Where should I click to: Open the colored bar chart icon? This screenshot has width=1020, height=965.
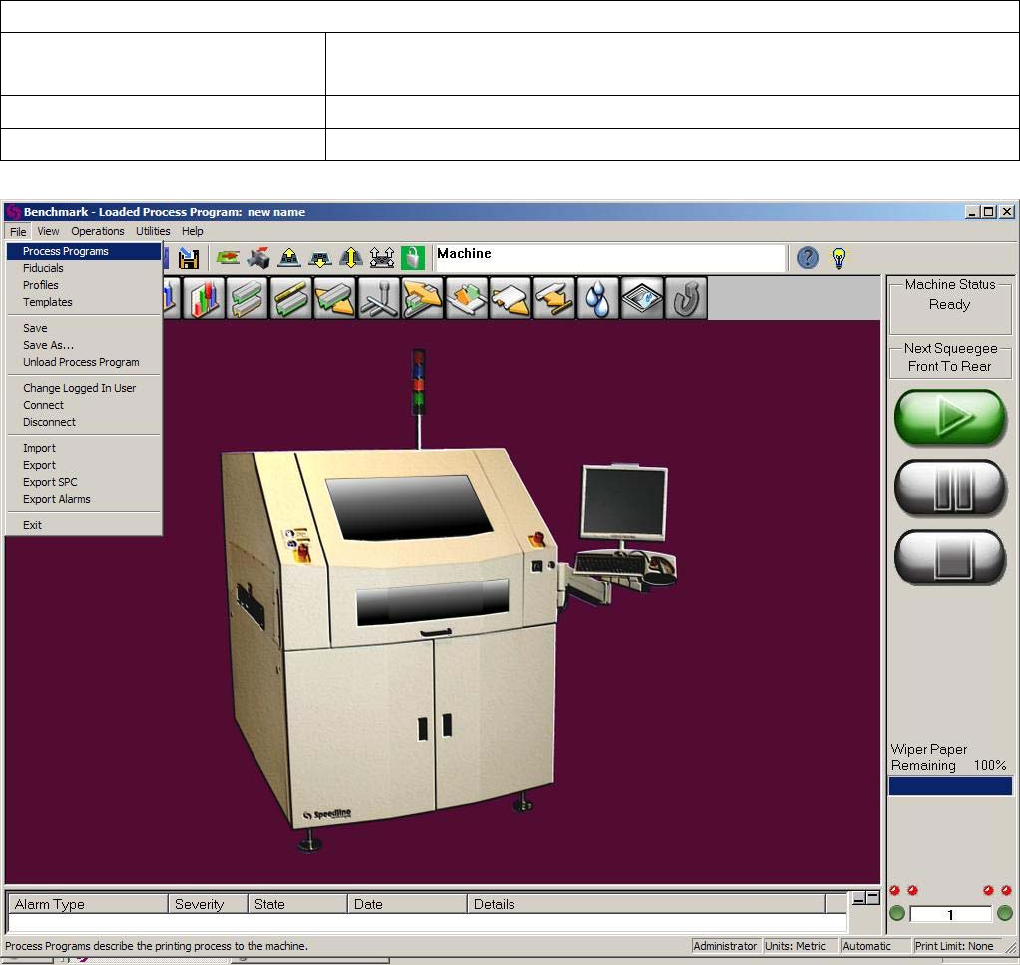pyautogui.click(x=204, y=299)
